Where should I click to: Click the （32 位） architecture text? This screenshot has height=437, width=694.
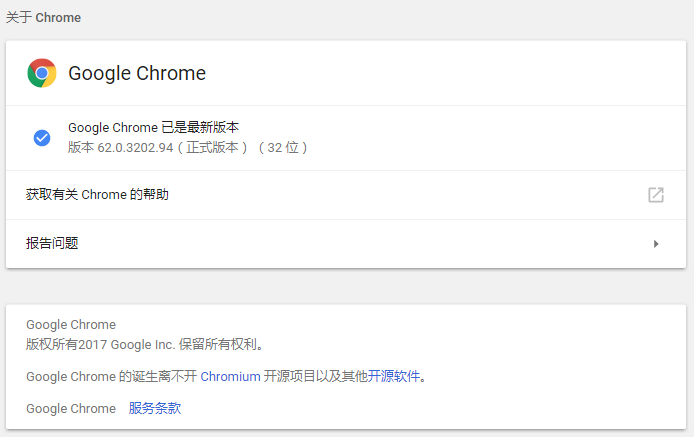coord(282,148)
